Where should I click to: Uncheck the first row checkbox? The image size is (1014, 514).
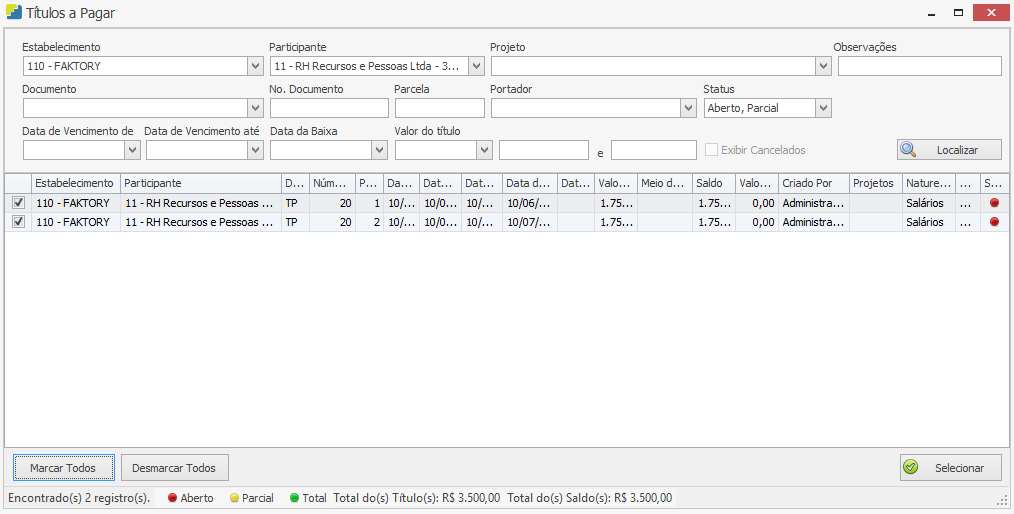[x=18, y=203]
